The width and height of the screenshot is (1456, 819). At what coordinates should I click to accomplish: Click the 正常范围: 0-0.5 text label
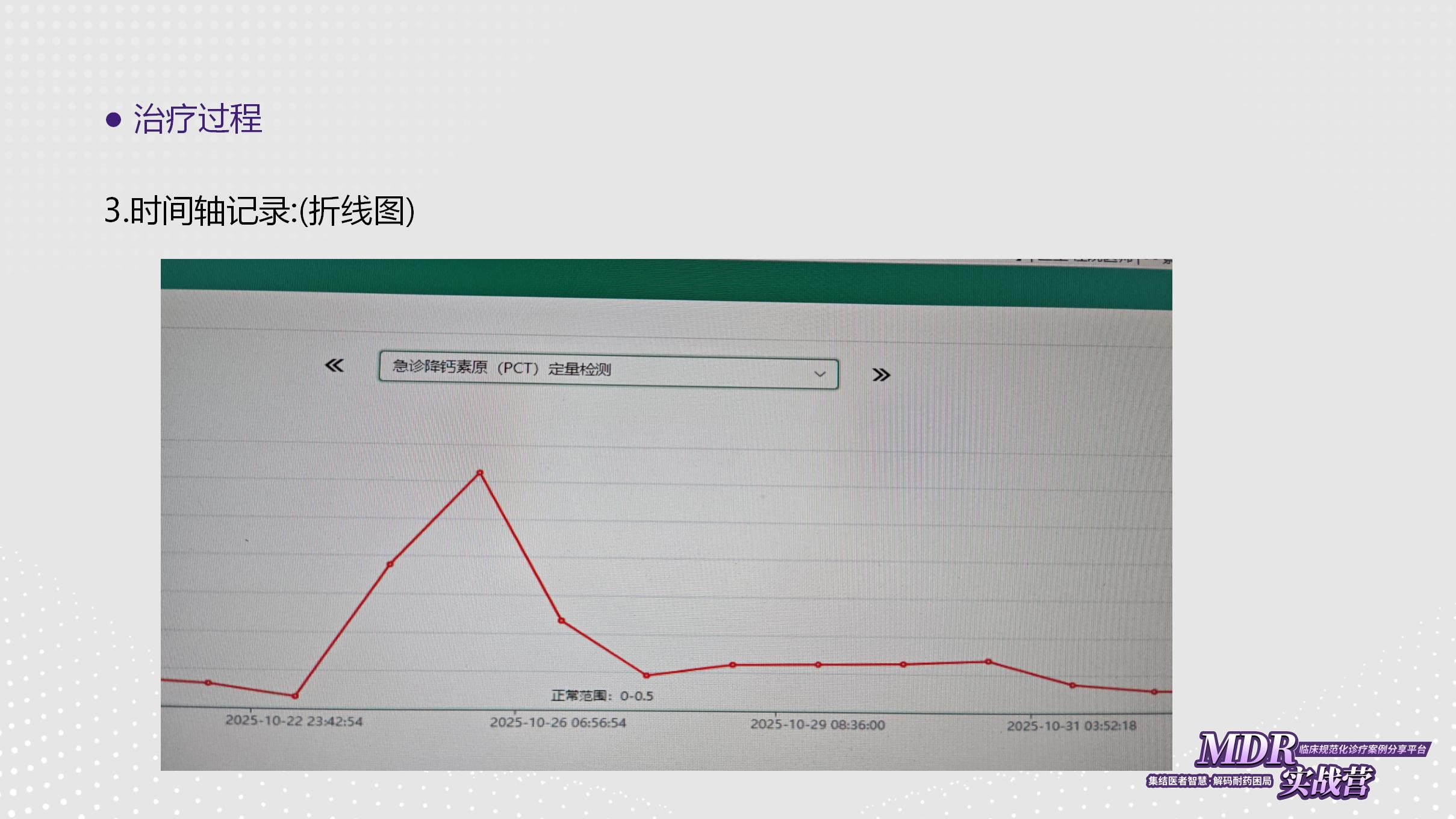[x=602, y=696]
